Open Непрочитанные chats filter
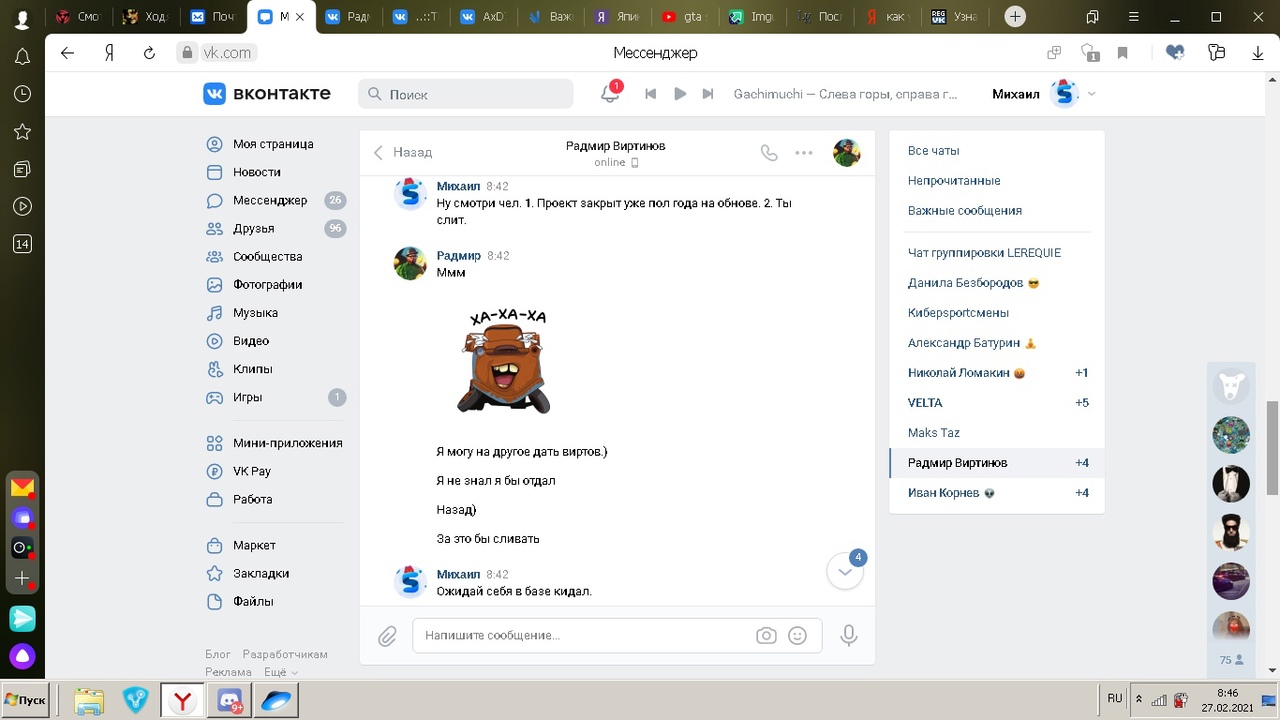This screenshot has width=1280, height=720. [953, 181]
